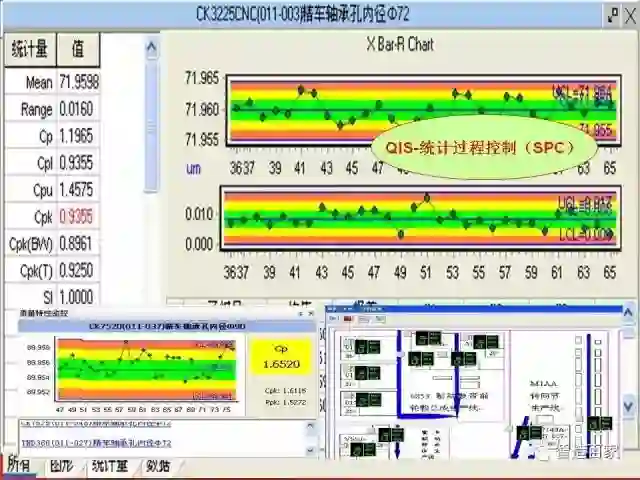Click the statistics panel scrollbar thumb

(x=151, y=125)
